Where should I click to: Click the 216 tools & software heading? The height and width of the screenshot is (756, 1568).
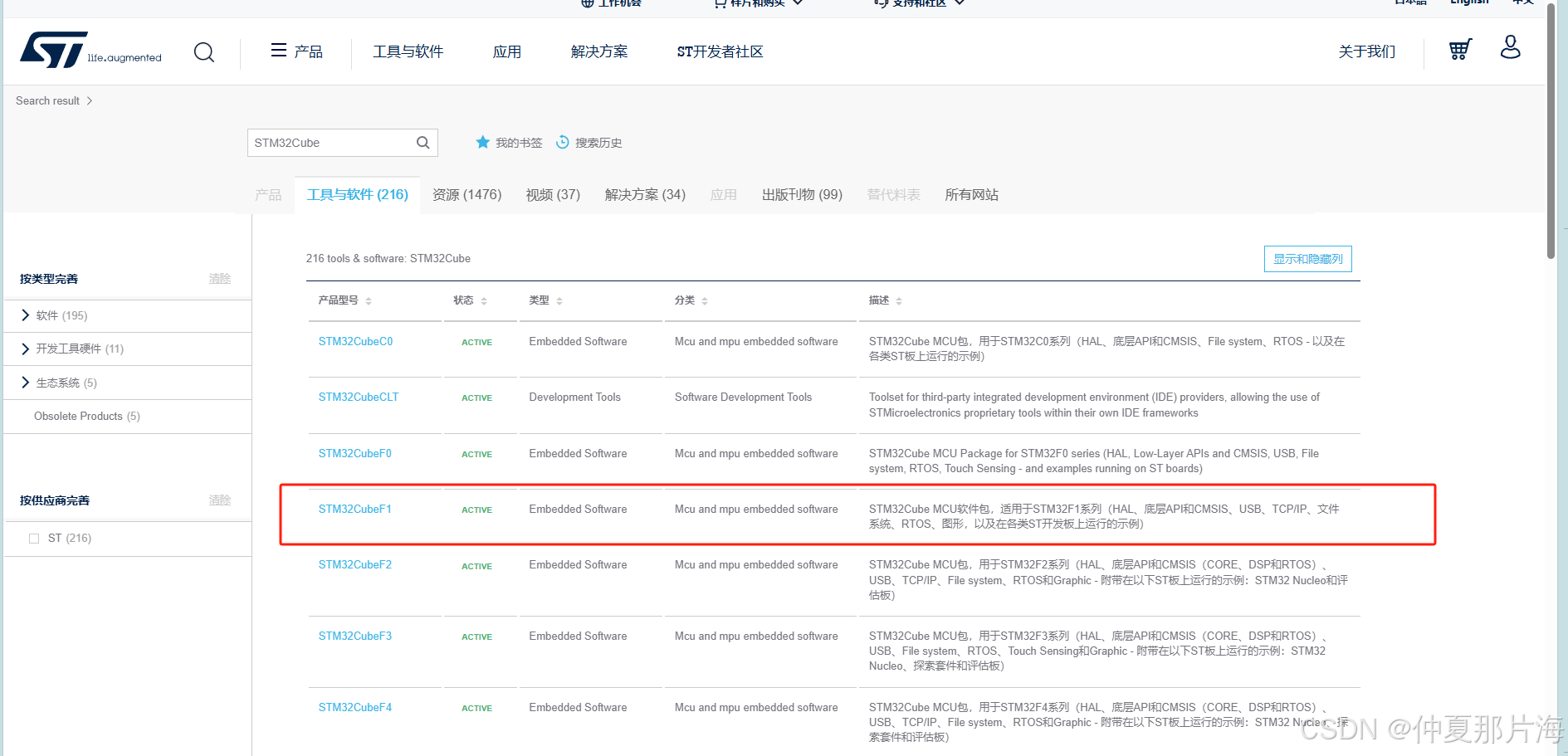[x=388, y=259]
